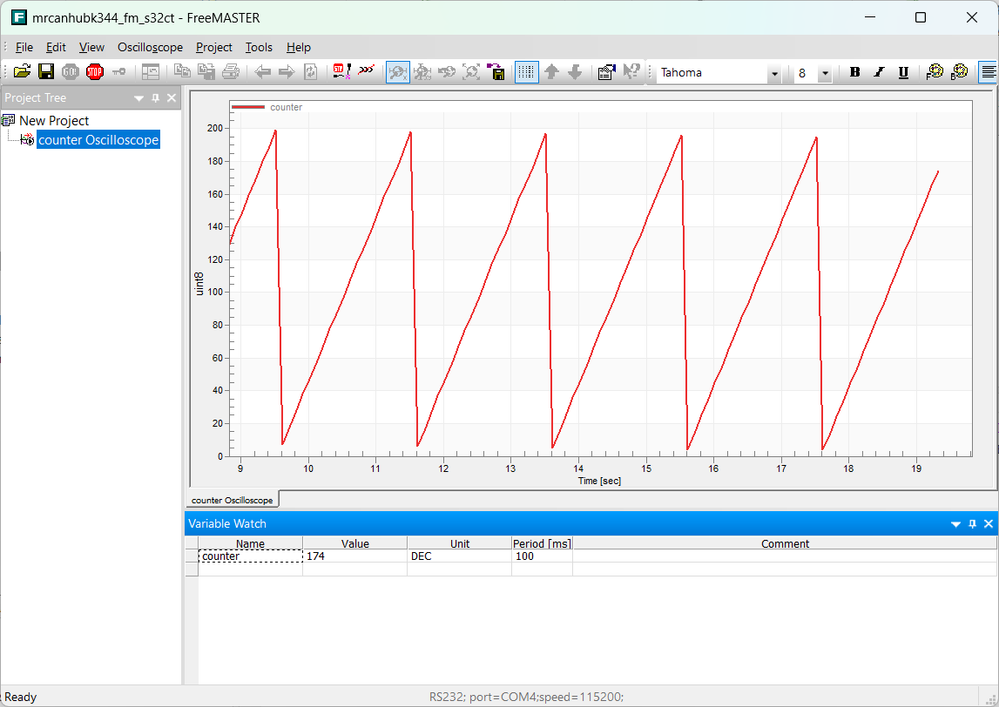Click the Period [ms] column header
The width and height of the screenshot is (999, 707).
(542, 544)
